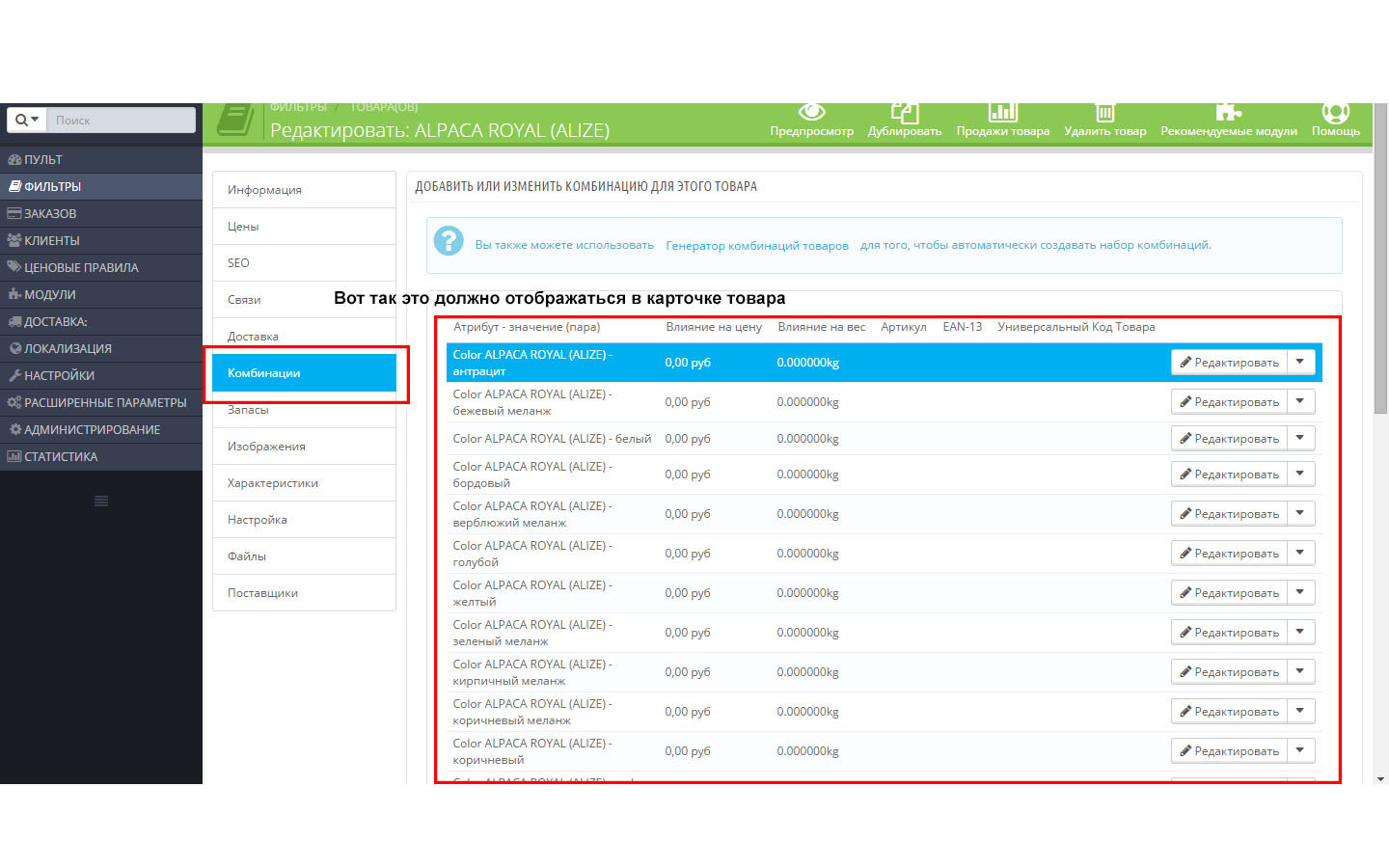Click the Дублировать duplicate product icon
Image resolution: width=1389 pixels, height=868 pixels.
905,112
